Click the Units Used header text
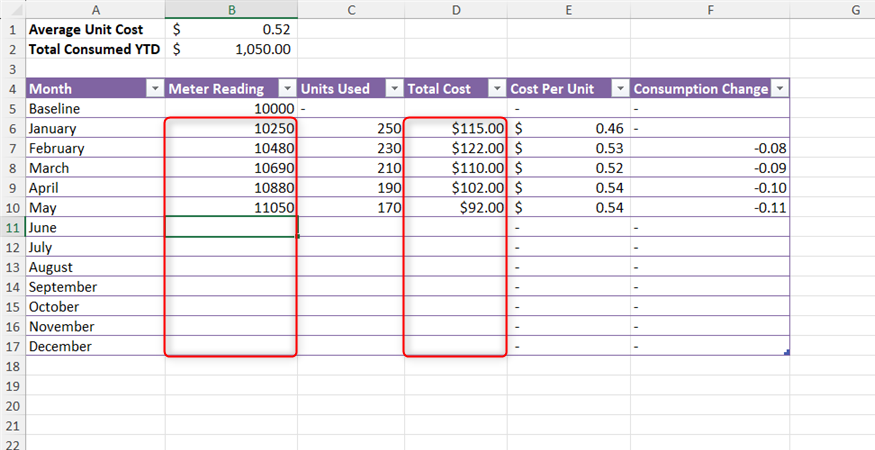875x450 pixels. pos(335,89)
